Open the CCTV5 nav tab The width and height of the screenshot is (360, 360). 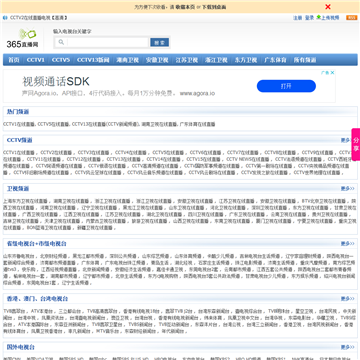click(61, 60)
